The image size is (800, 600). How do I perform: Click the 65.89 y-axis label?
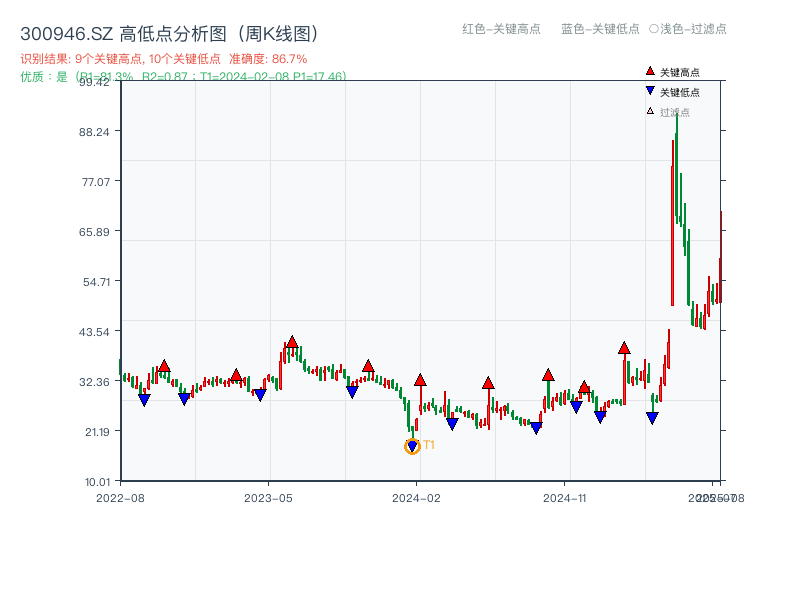pos(94,232)
